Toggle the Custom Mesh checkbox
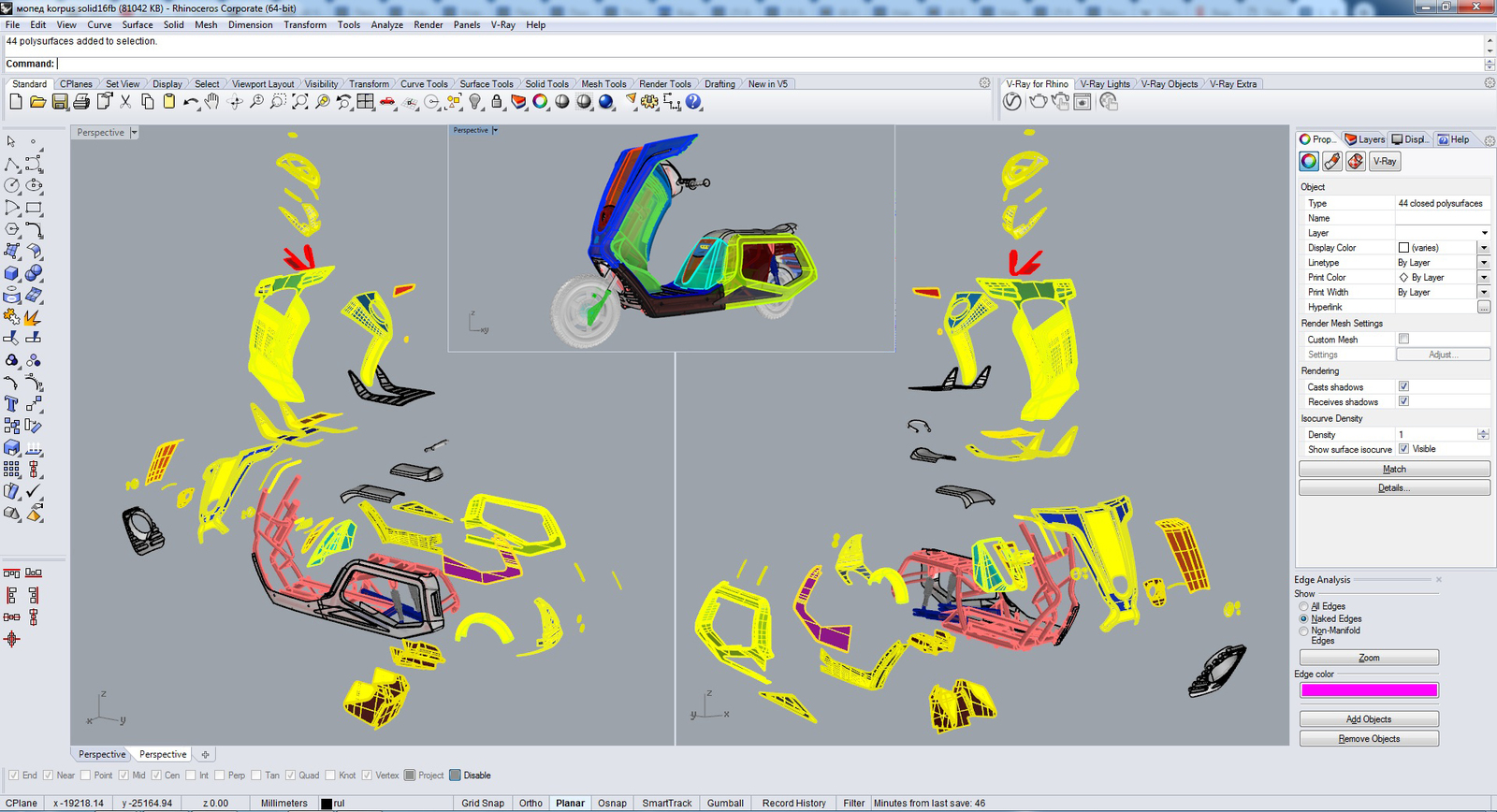1497x812 pixels. coord(1403,340)
